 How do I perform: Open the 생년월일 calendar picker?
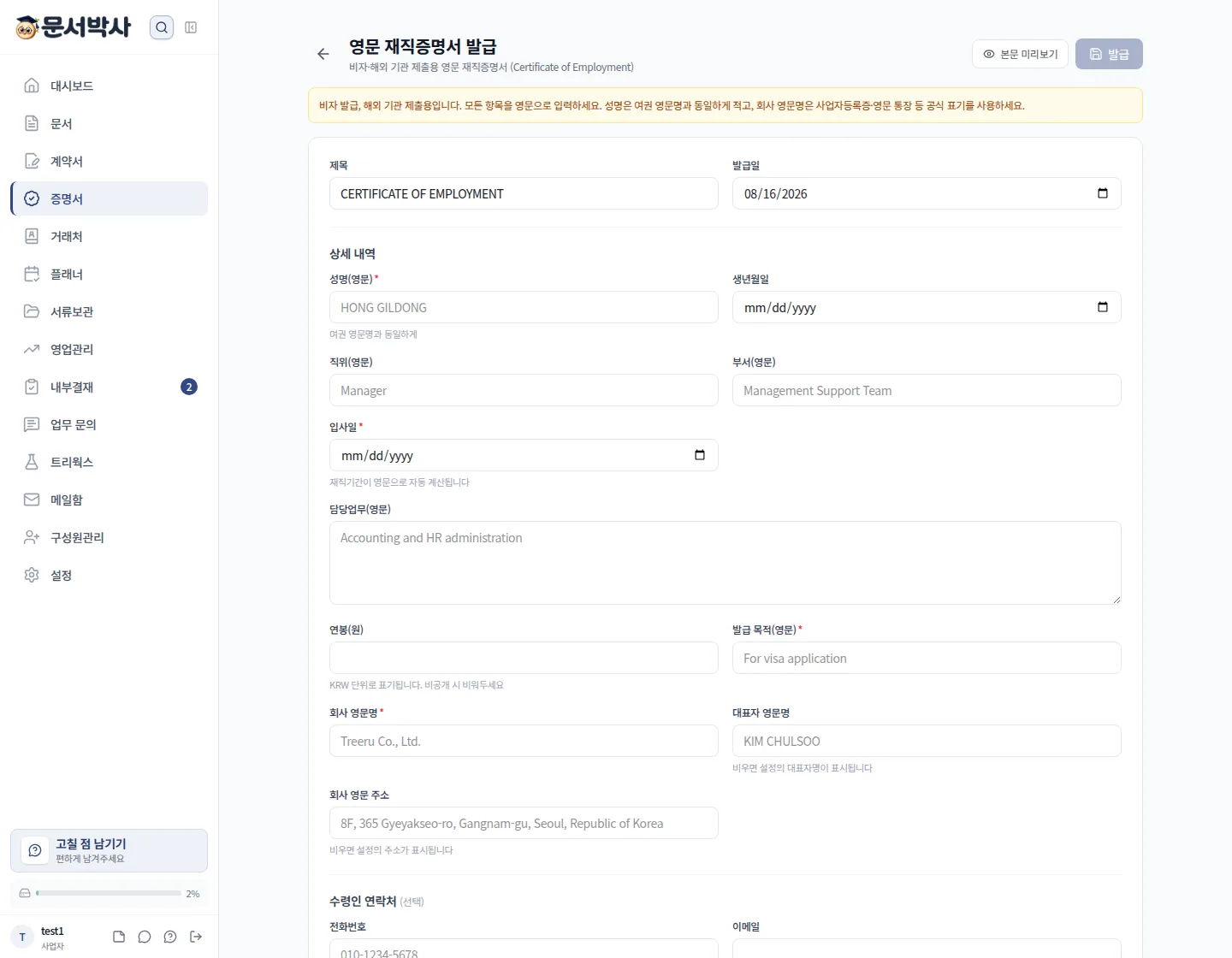click(x=1103, y=307)
